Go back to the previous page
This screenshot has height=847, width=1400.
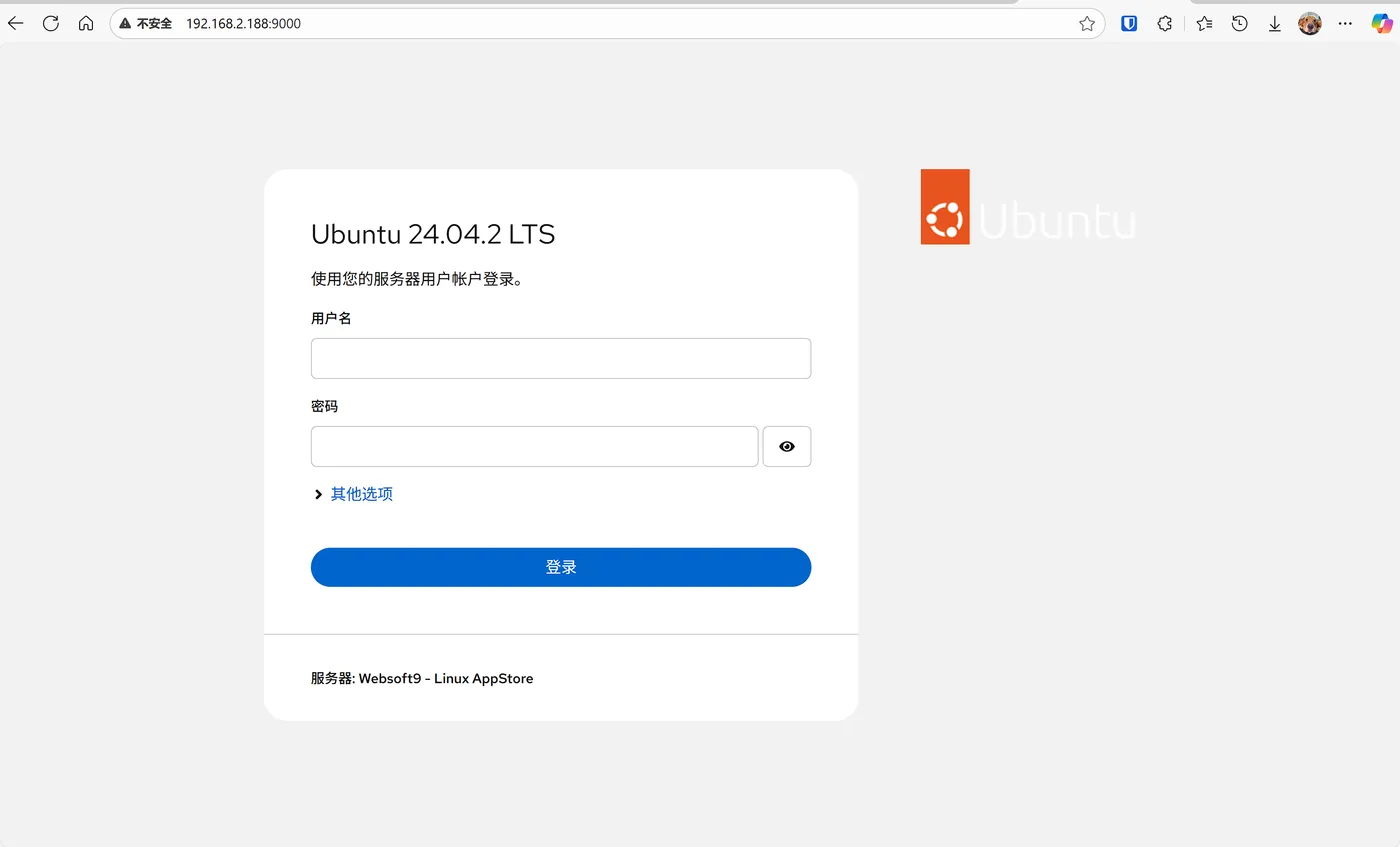(16, 23)
